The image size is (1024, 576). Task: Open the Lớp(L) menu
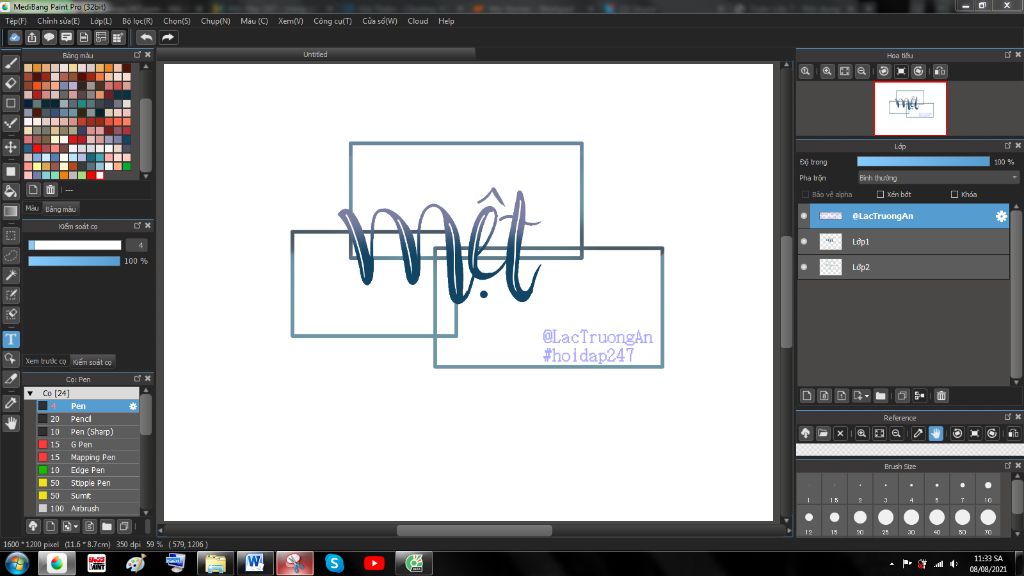[x=101, y=21]
